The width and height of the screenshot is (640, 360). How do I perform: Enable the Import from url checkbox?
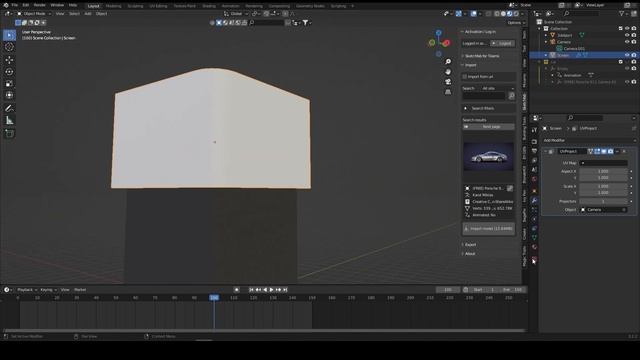click(464, 77)
